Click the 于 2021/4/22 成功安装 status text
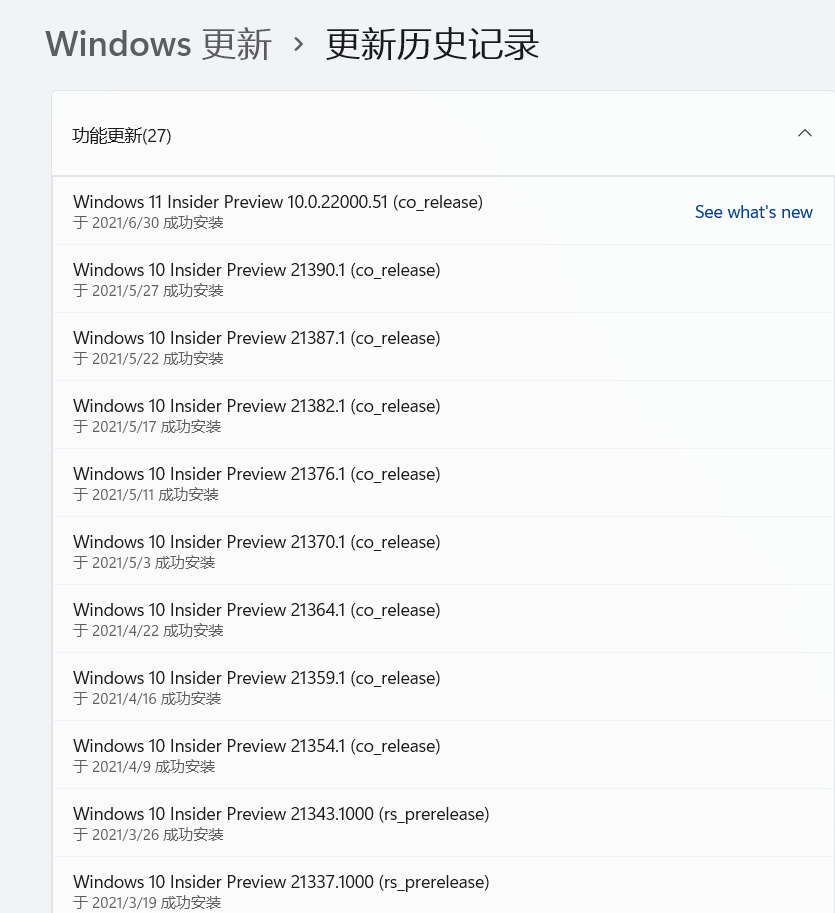 coord(148,631)
